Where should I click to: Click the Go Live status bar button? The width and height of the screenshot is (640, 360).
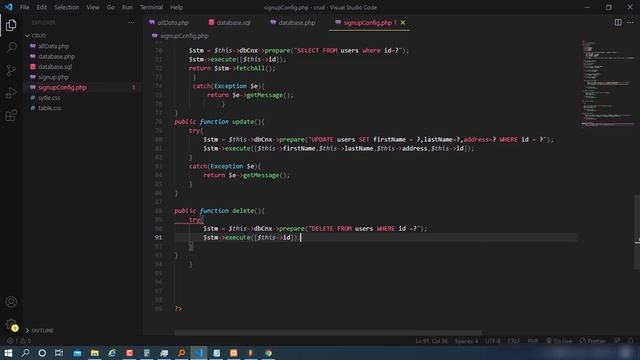point(559,341)
